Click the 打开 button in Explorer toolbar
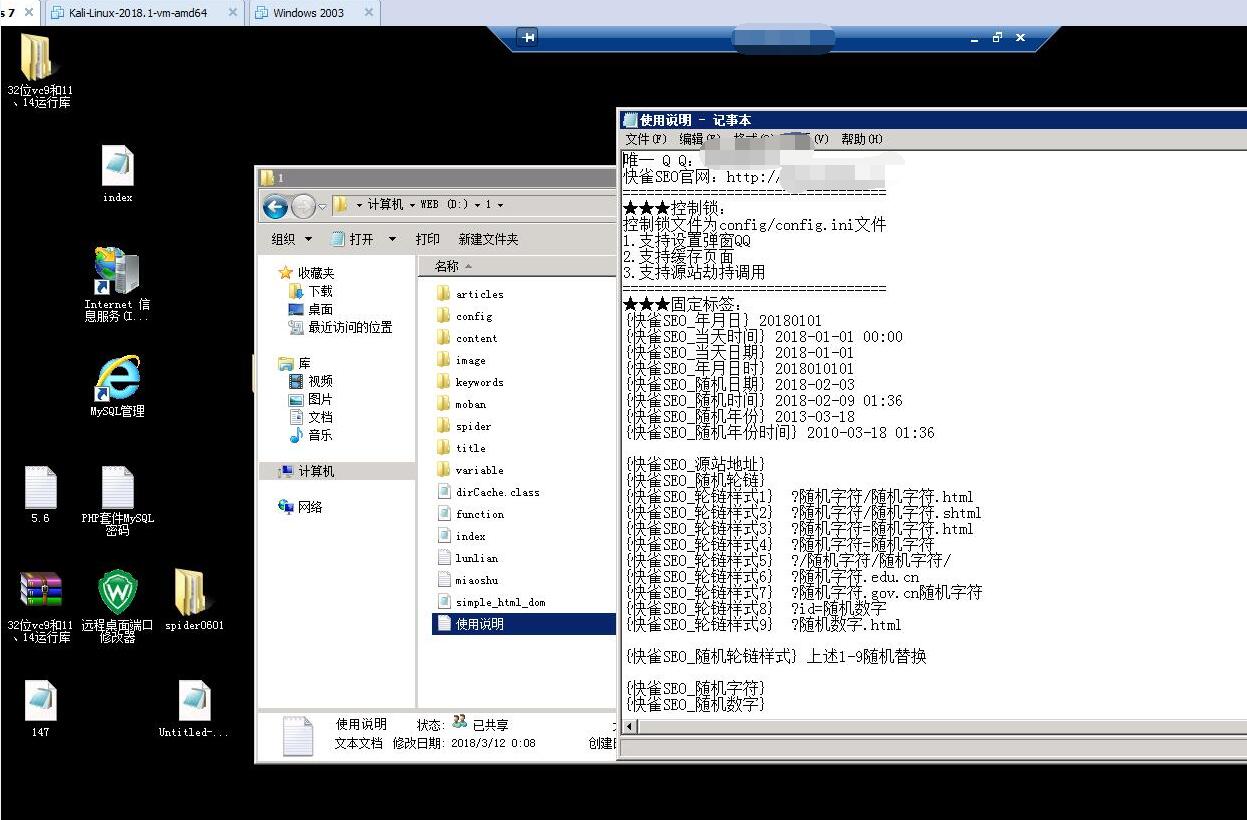Image resolution: width=1247 pixels, height=820 pixels. tap(352, 239)
